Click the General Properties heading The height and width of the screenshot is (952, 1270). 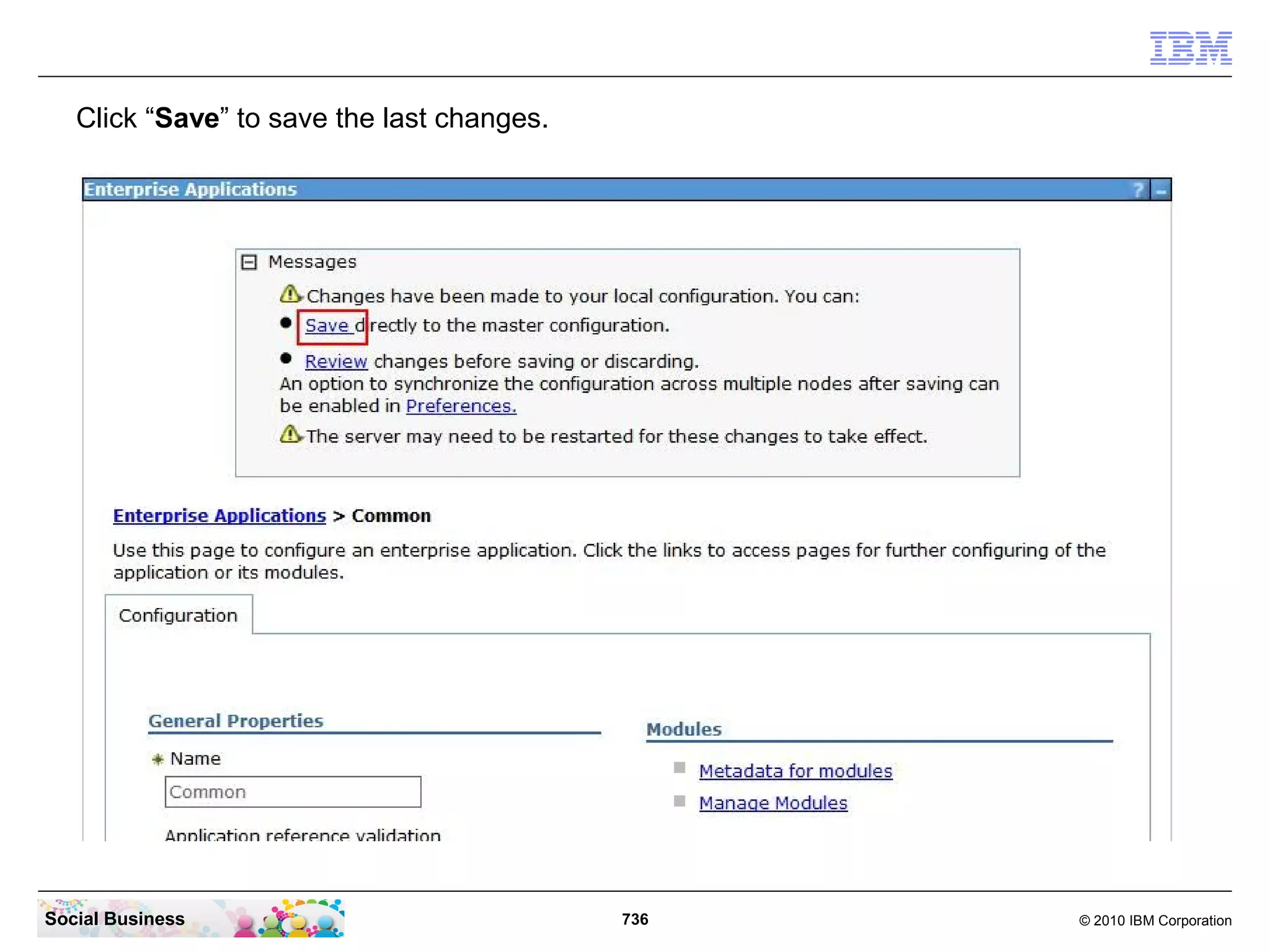tap(236, 721)
